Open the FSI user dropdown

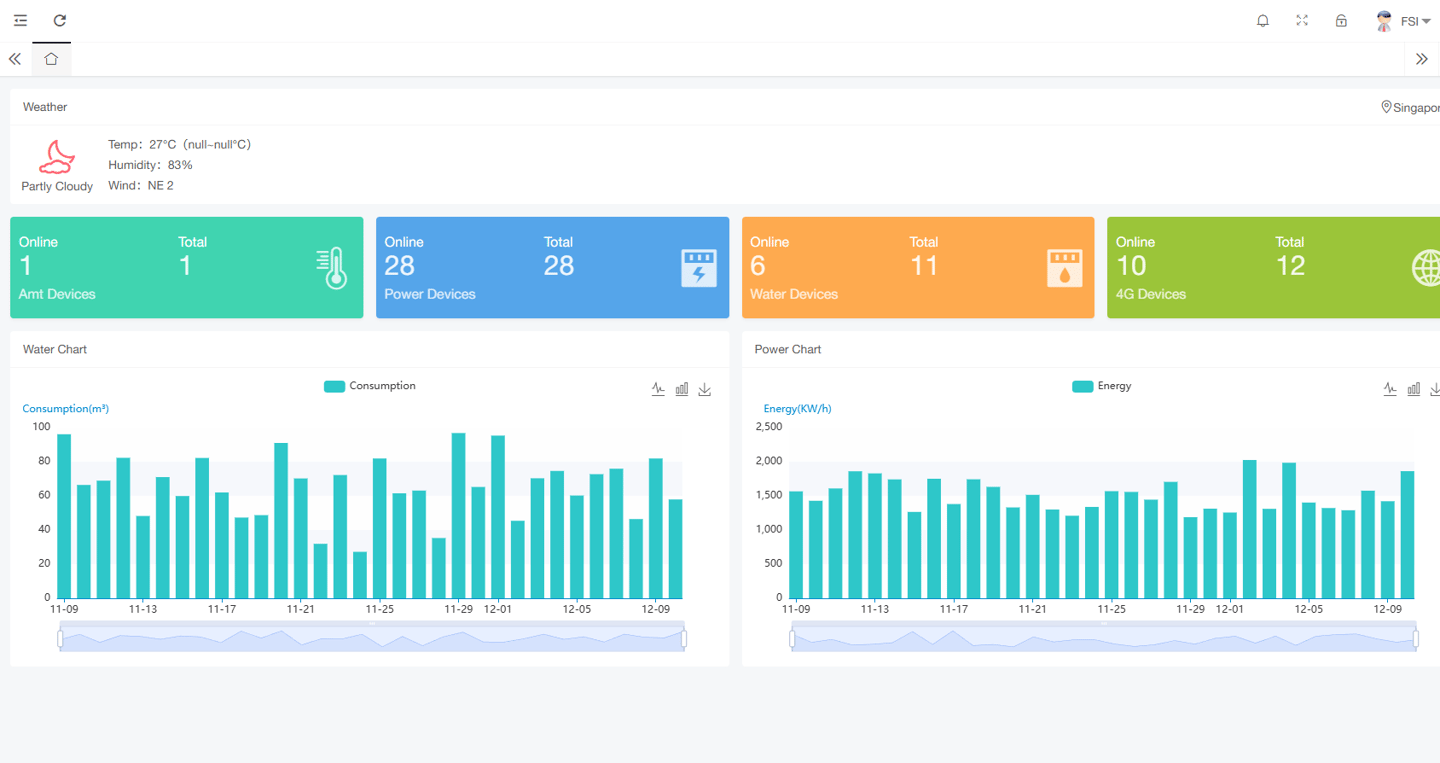(1415, 21)
